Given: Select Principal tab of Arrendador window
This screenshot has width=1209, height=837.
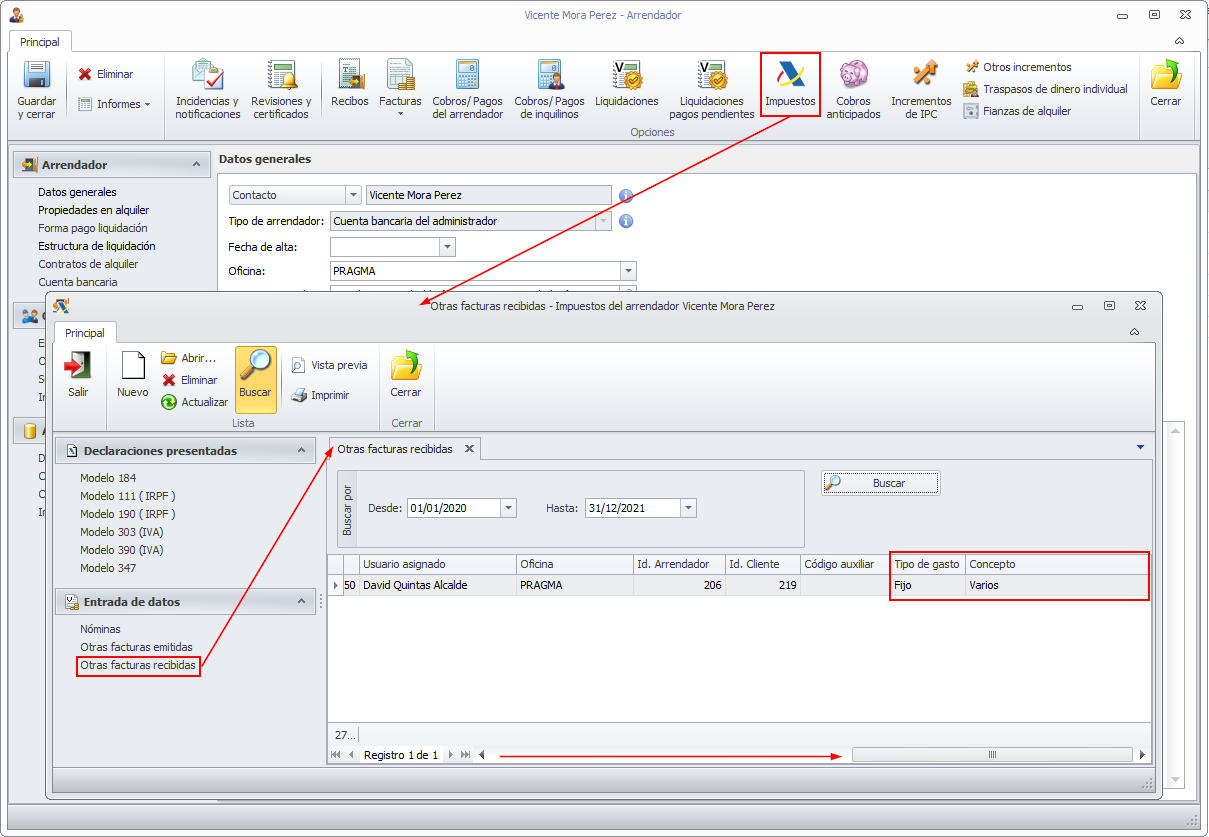Looking at the screenshot, I should pos(40,42).
